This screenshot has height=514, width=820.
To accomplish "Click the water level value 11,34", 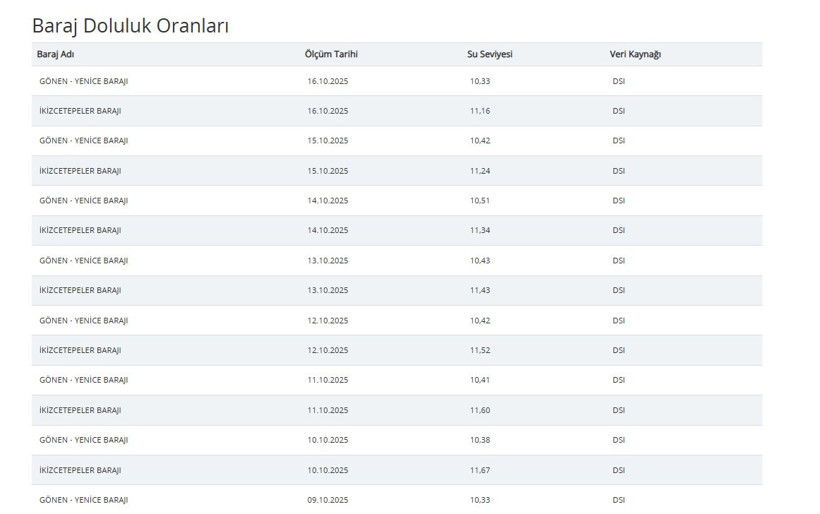I will click(480, 231).
